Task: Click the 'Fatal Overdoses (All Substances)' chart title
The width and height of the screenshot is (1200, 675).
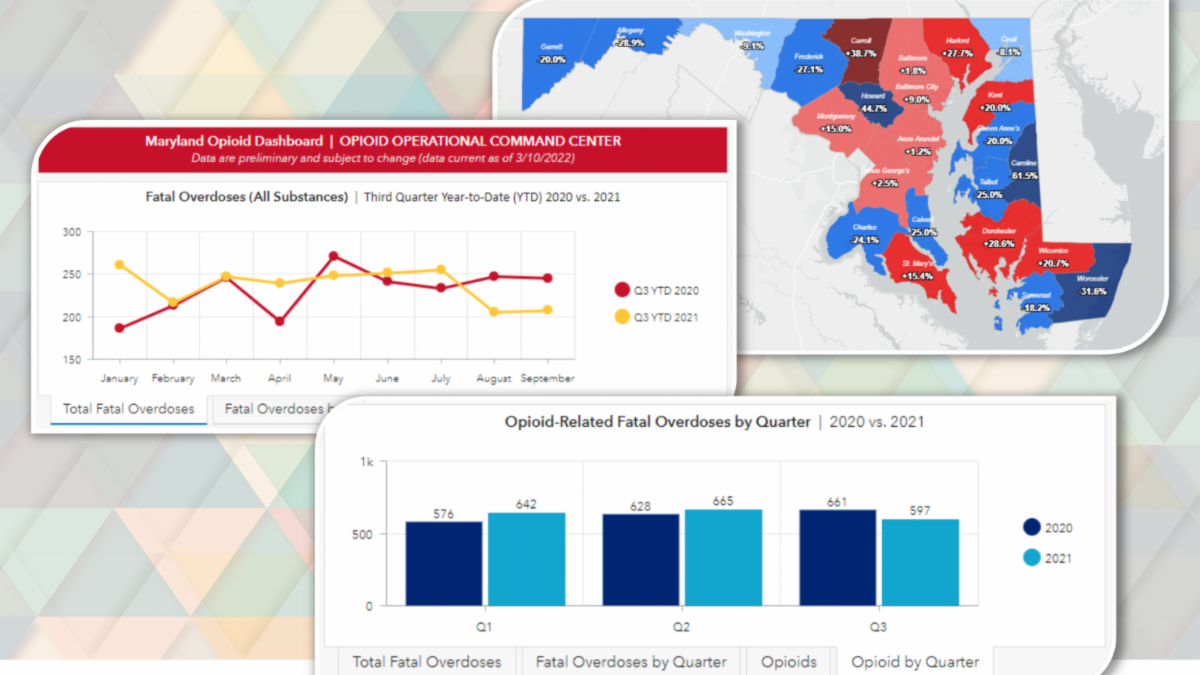Action: pyautogui.click(x=246, y=196)
